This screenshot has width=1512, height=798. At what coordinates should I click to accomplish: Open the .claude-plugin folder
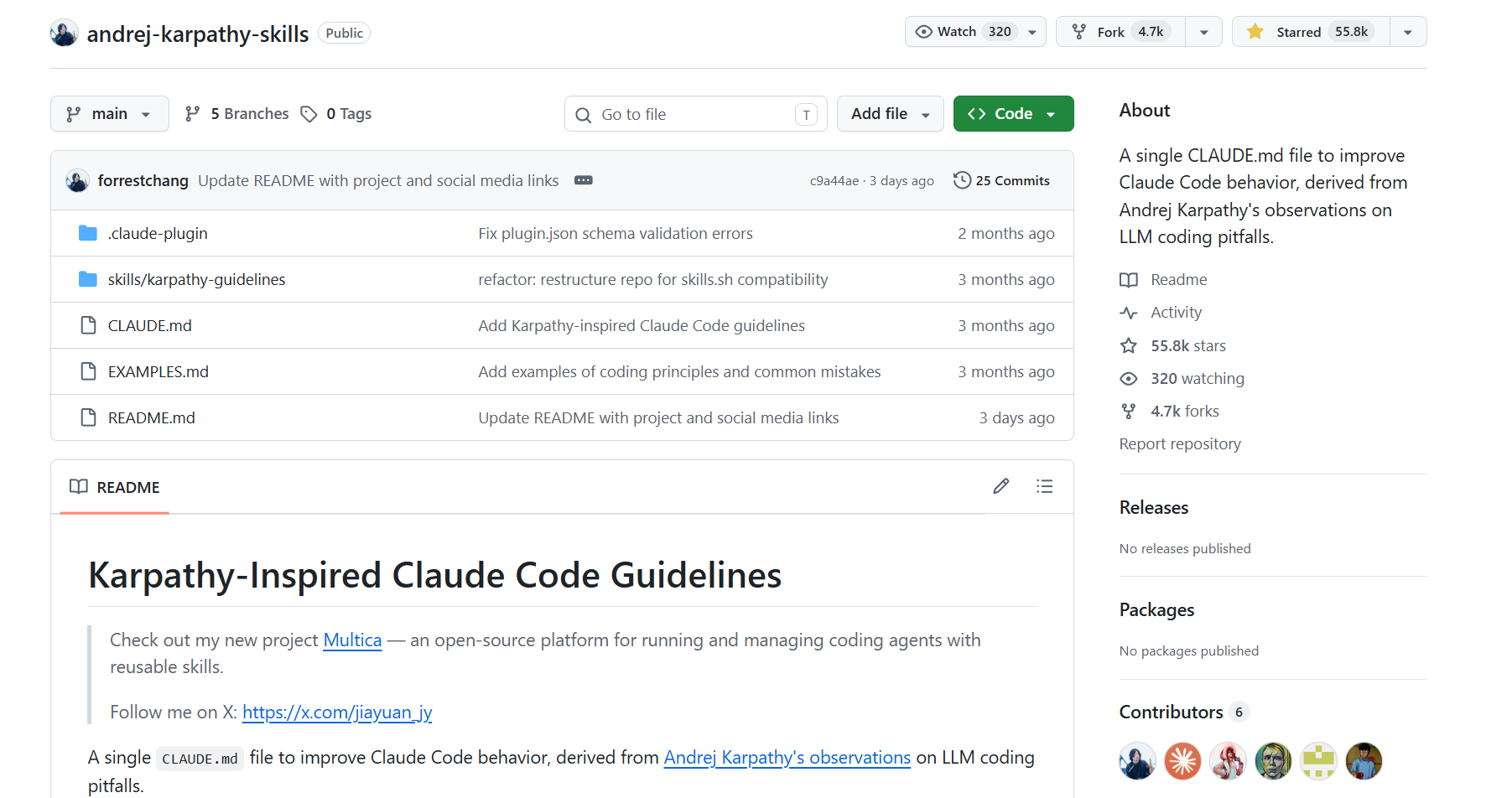[158, 233]
